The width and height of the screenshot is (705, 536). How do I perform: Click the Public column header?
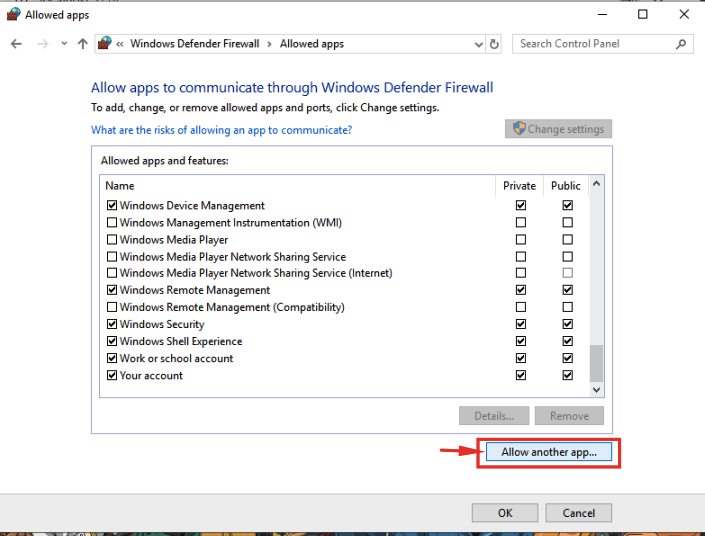566,186
